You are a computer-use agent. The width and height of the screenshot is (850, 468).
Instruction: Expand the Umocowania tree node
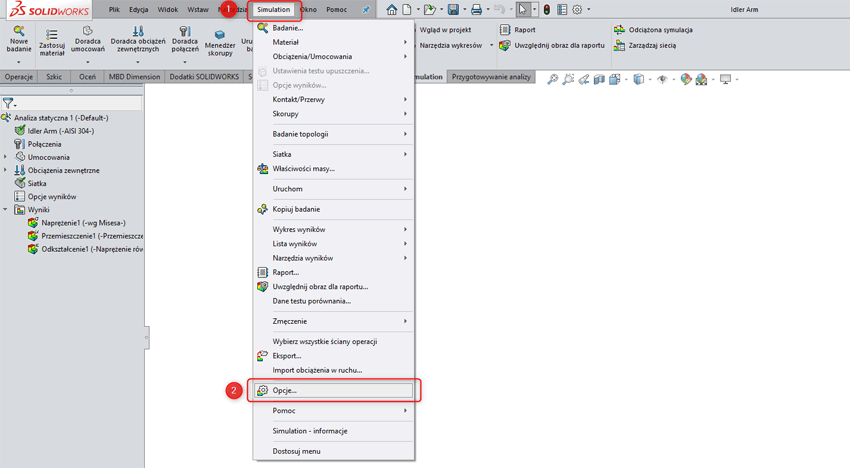tap(5, 157)
